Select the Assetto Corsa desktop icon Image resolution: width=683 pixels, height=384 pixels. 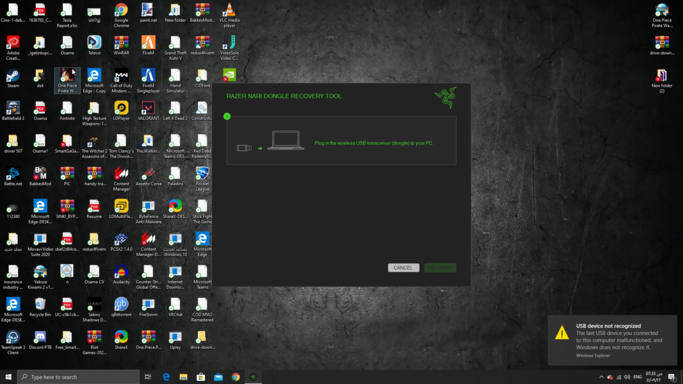pyautogui.click(x=148, y=176)
